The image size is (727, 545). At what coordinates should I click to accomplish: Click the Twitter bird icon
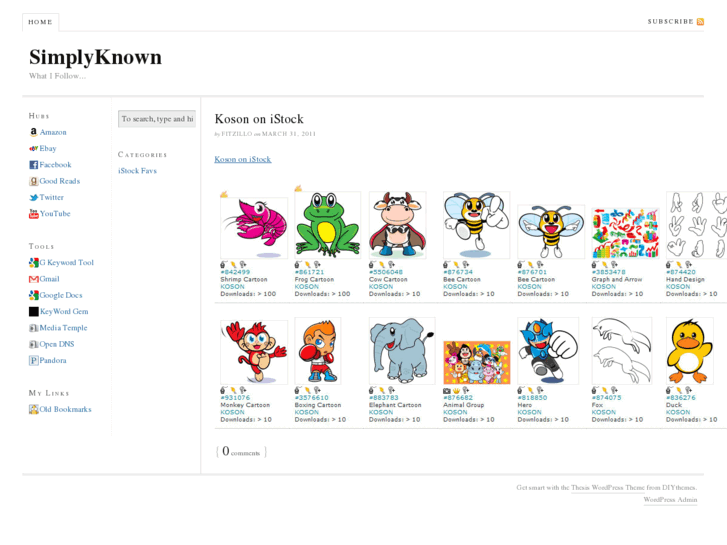click(33, 198)
